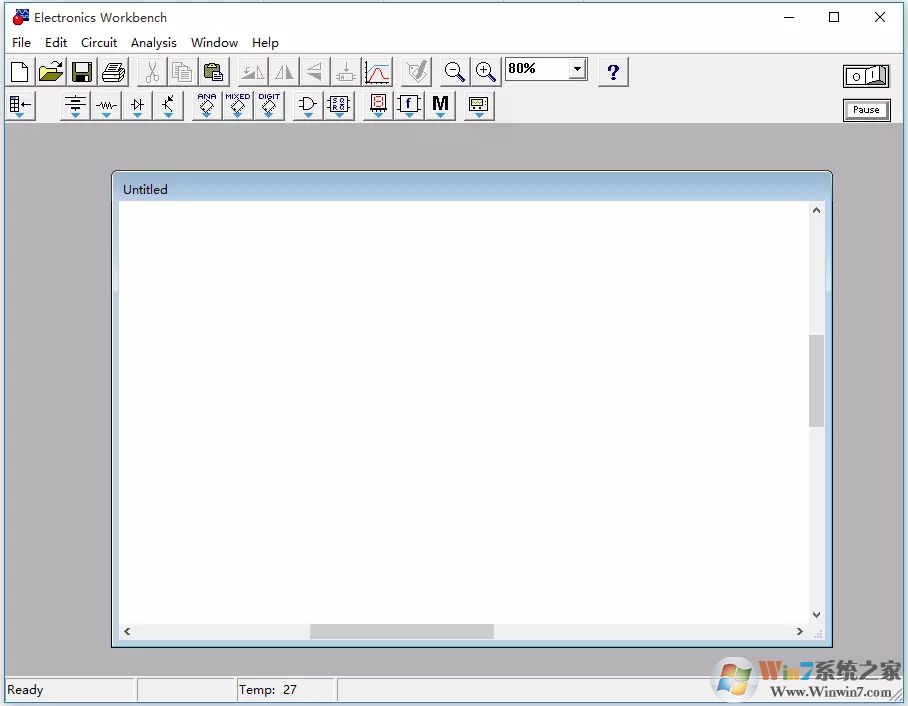Open the Instruments parts bin
This screenshot has height=706, width=908.
(x=479, y=105)
